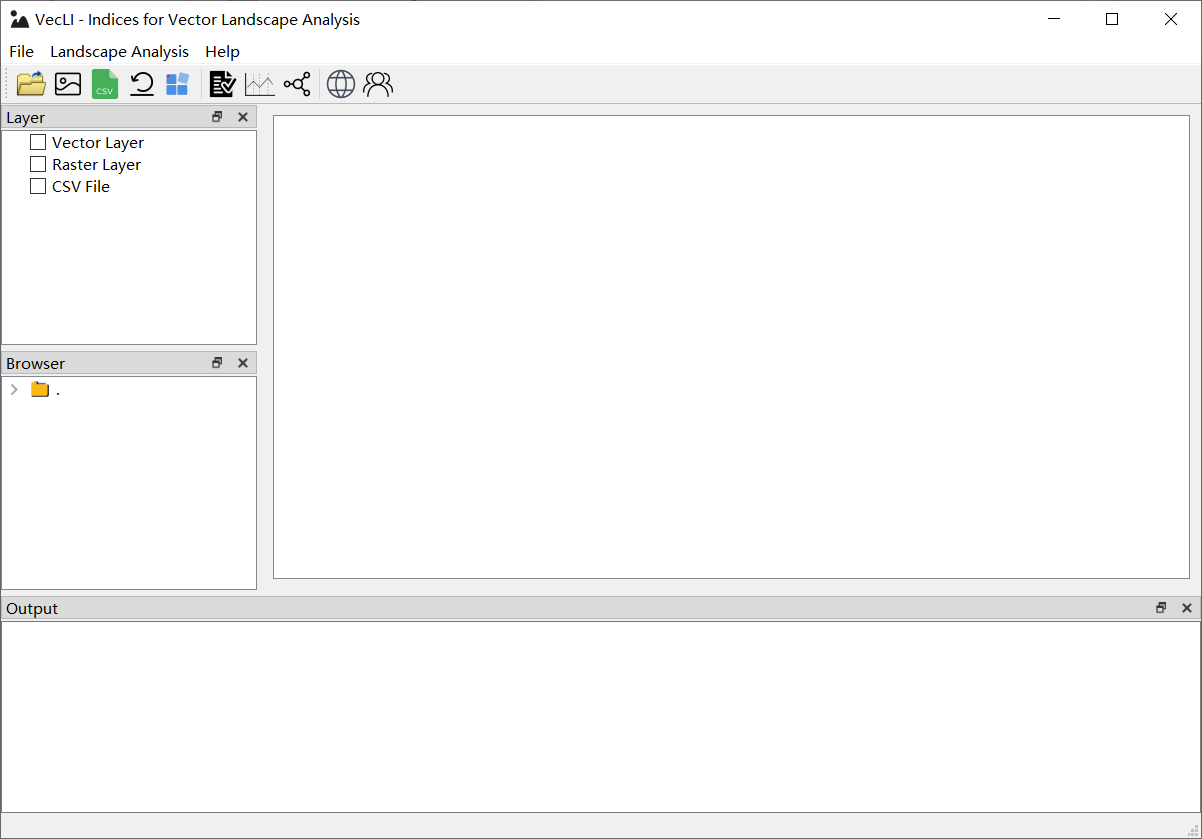Screen dimensions: 1202x839
Task: Enable the Vector Layer checkbox
Action: [x=38, y=142]
